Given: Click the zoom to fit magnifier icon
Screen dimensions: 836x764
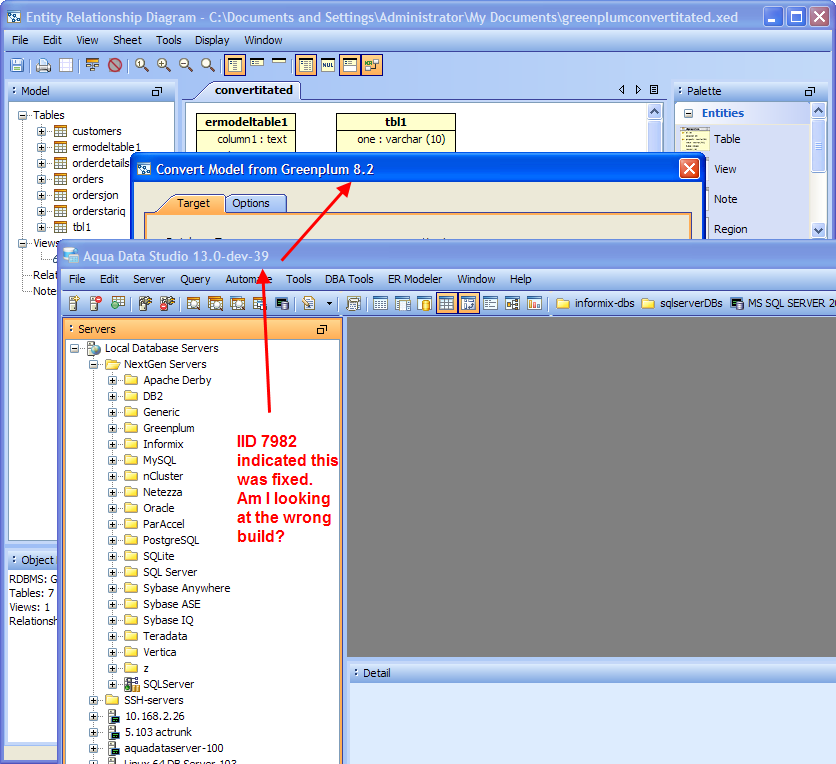Looking at the screenshot, I should 207,65.
